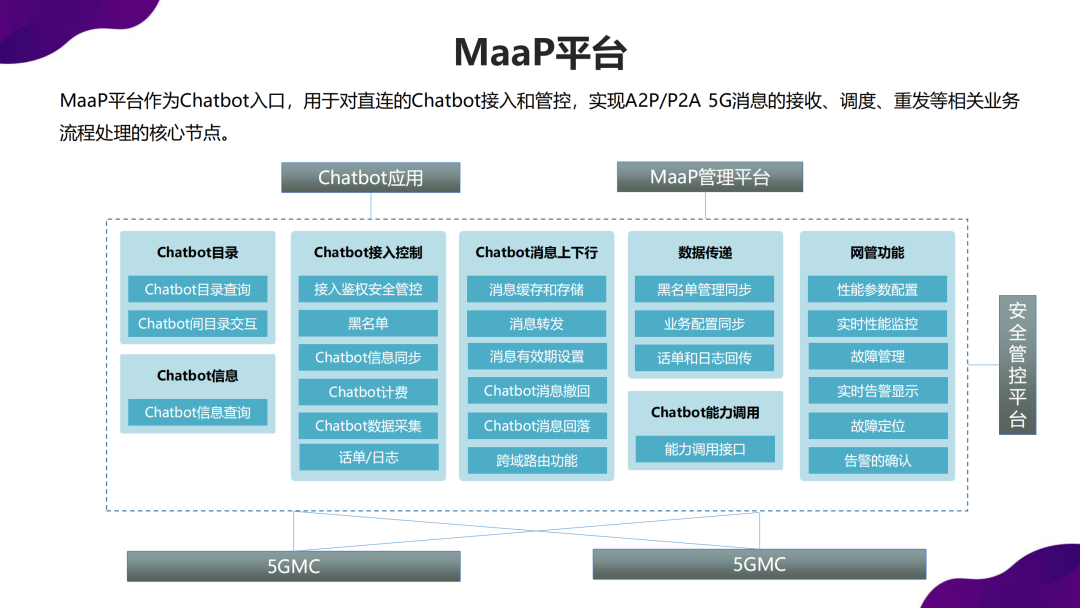
Task: Select '接入鉴权安全管控' box
Action: (368, 289)
